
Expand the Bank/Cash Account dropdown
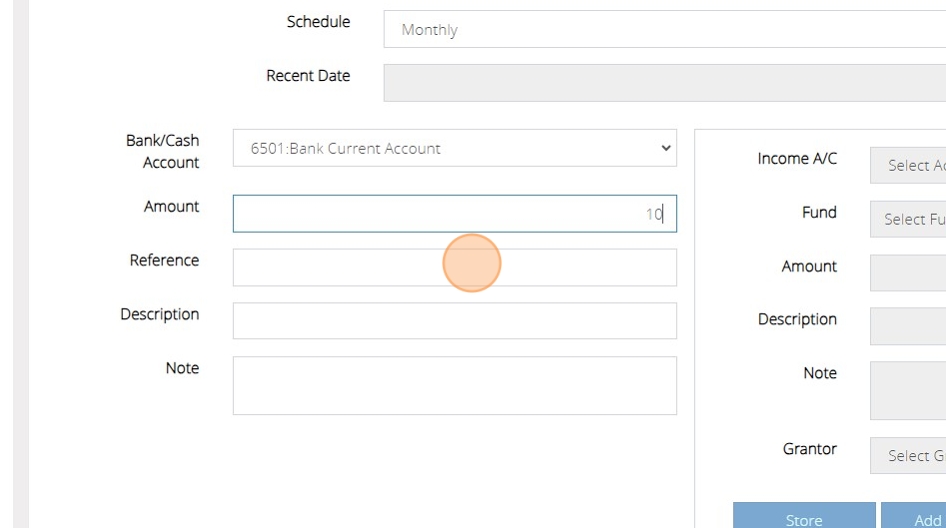point(454,148)
